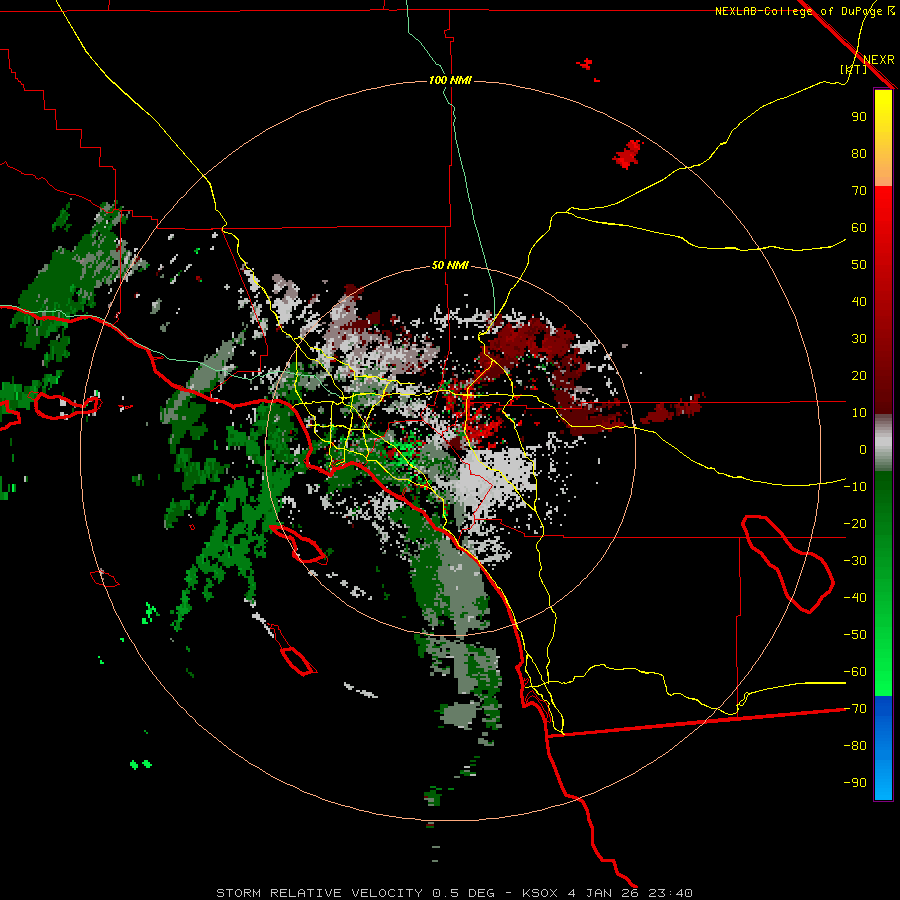Click the 50 value on the velocity scale
Screen dimensions: 900x900
pyautogui.click(x=859, y=265)
